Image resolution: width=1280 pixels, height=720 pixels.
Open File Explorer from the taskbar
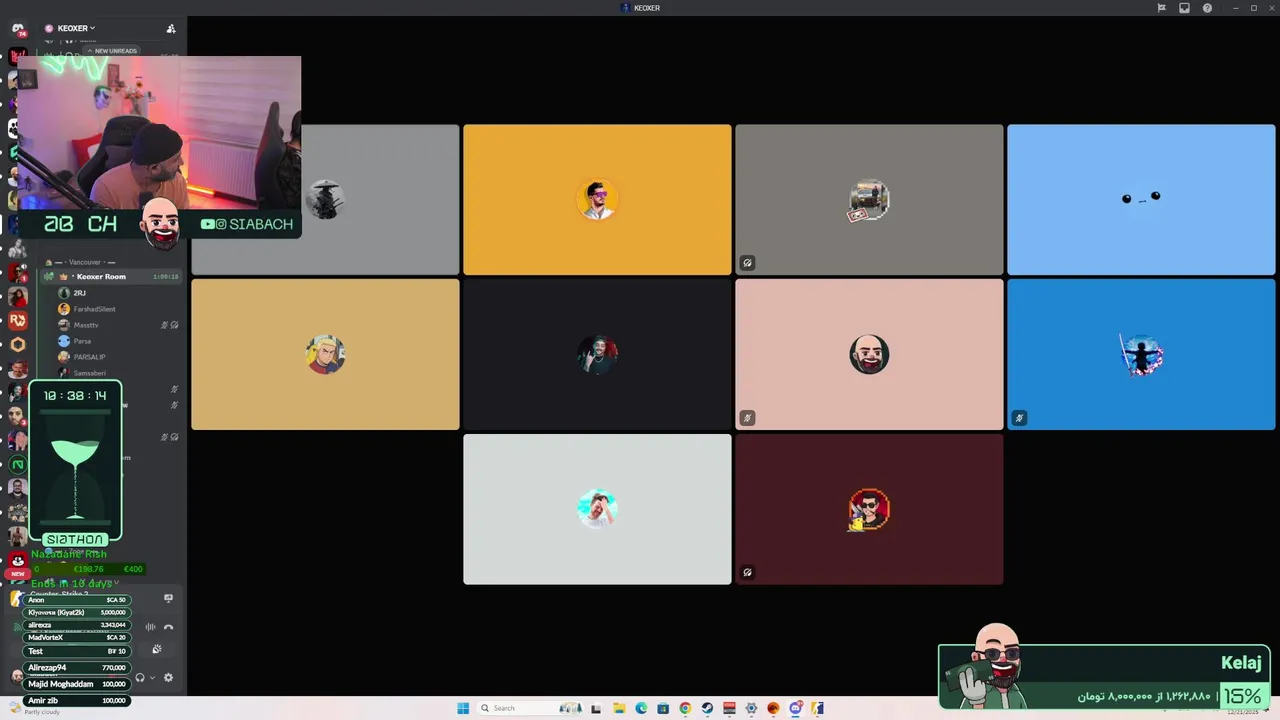pyautogui.click(x=619, y=708)
